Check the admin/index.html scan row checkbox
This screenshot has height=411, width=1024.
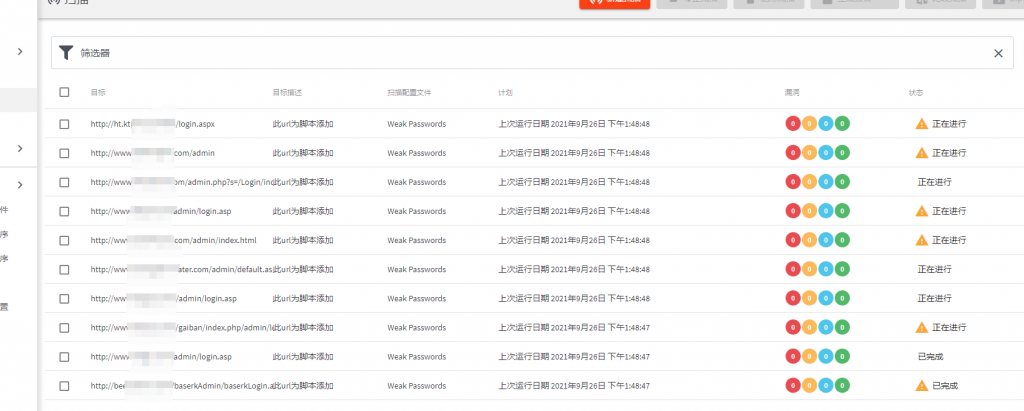[x=64, y=240]
